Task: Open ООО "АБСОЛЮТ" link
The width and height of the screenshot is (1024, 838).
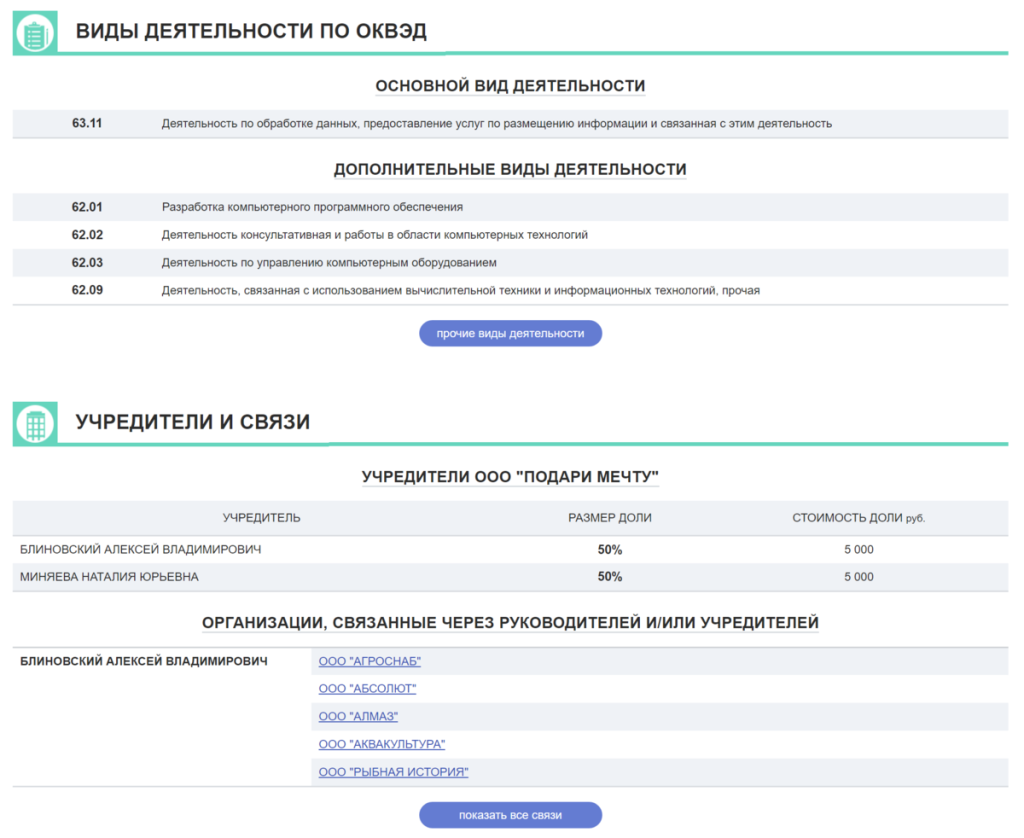Action: pos(367,688)
